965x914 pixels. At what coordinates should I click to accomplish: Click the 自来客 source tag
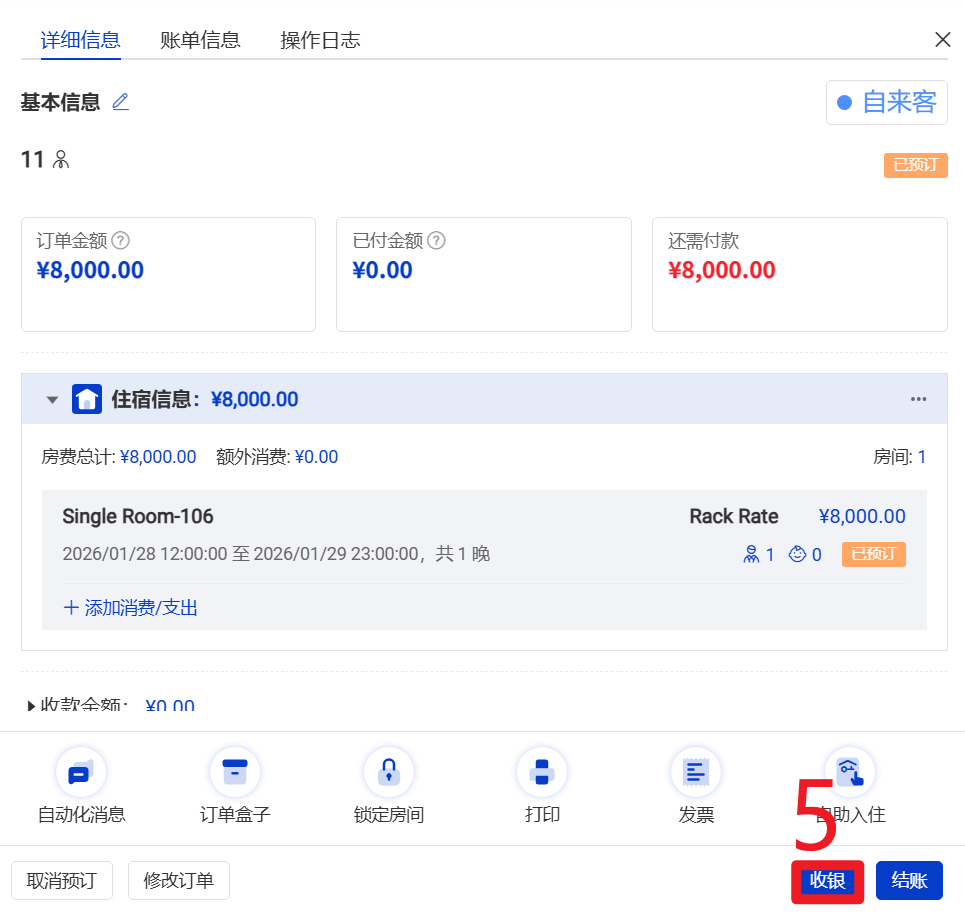coord(887,102)
